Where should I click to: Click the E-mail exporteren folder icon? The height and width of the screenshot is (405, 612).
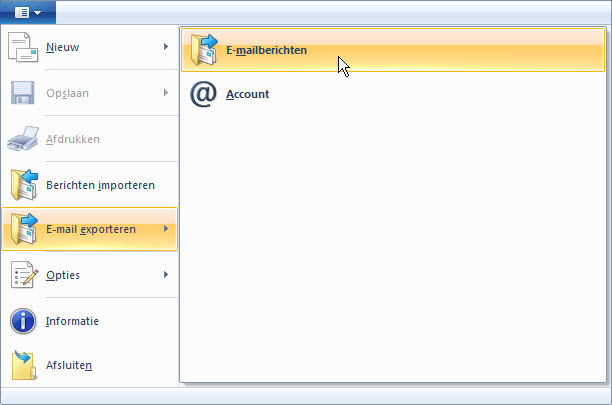(x=23, y=230)
